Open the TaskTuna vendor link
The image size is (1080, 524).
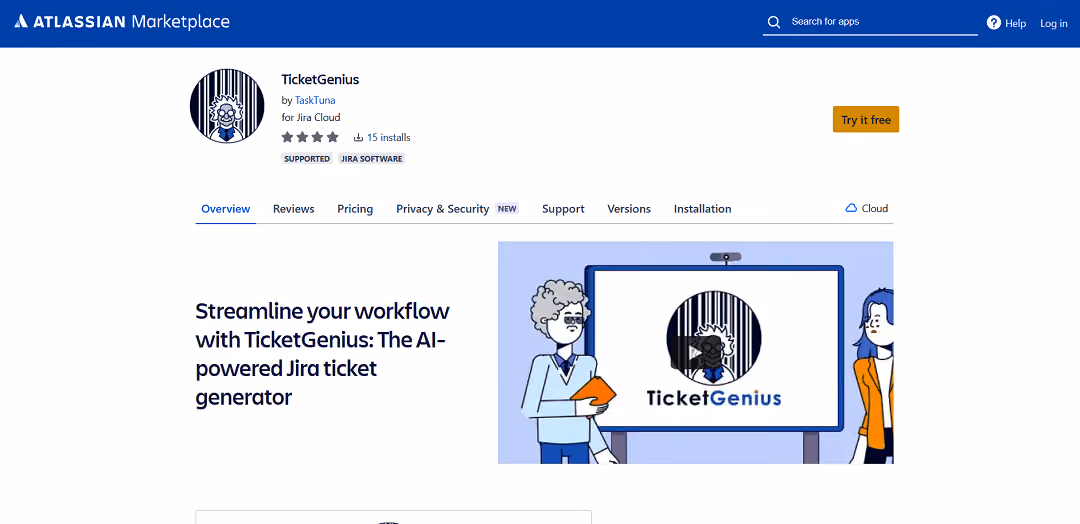click(x=315, y=100)
